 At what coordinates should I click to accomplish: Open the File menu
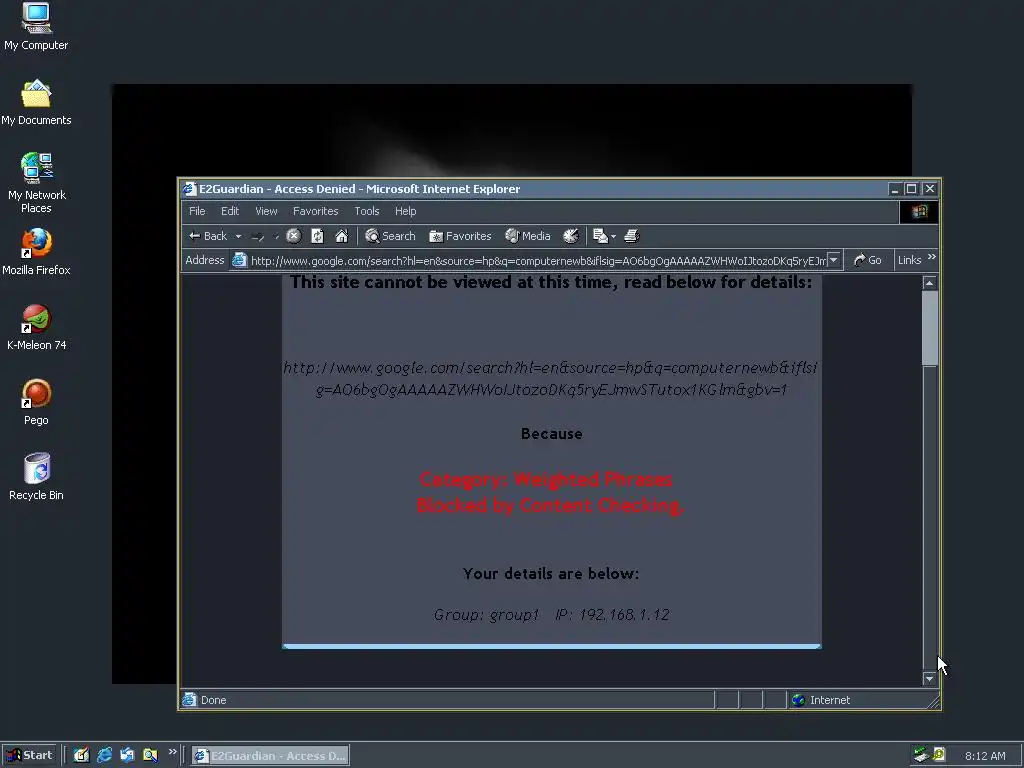[197, 211]
